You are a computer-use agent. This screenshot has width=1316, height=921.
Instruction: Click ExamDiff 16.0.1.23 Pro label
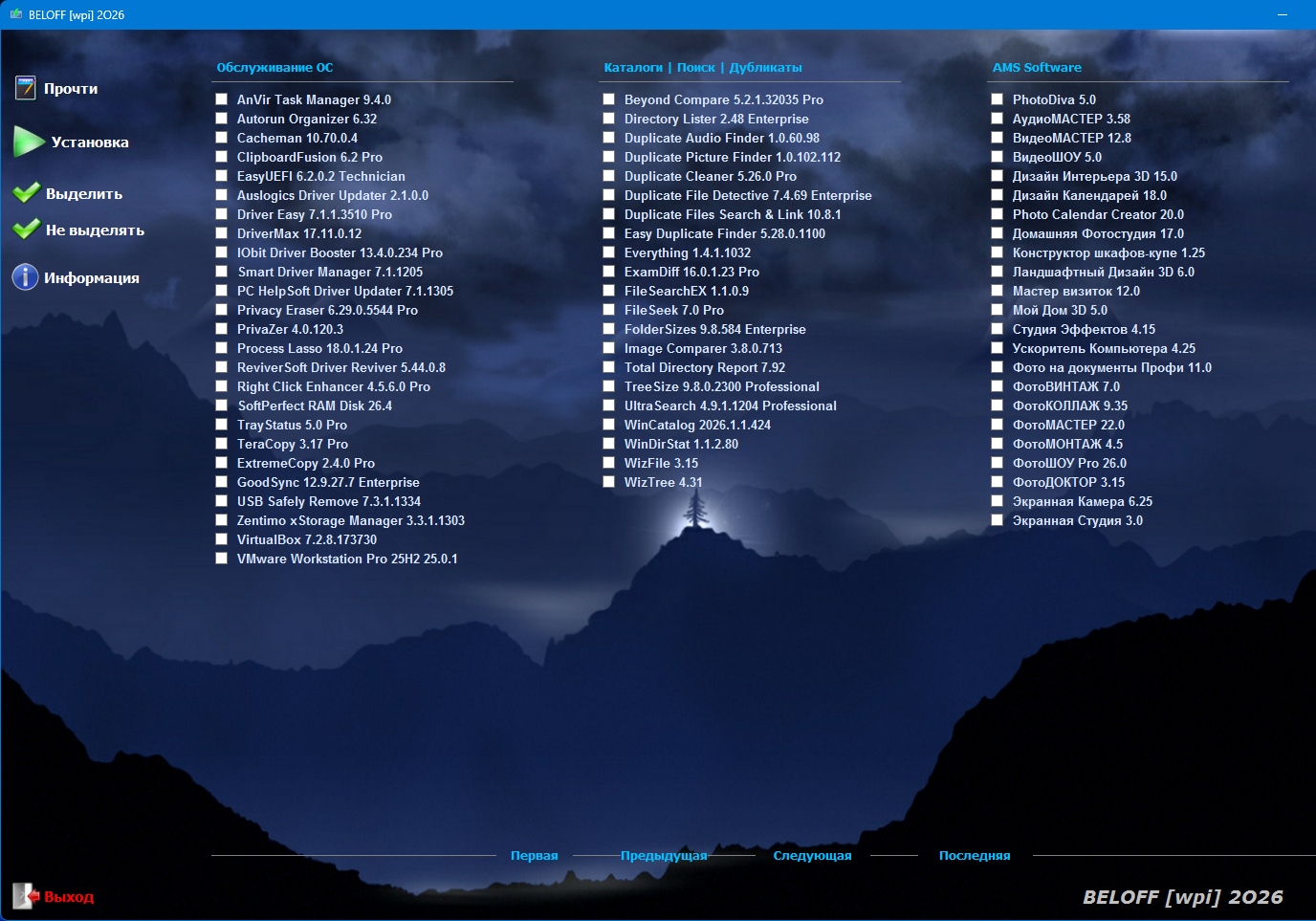point(692,272)
